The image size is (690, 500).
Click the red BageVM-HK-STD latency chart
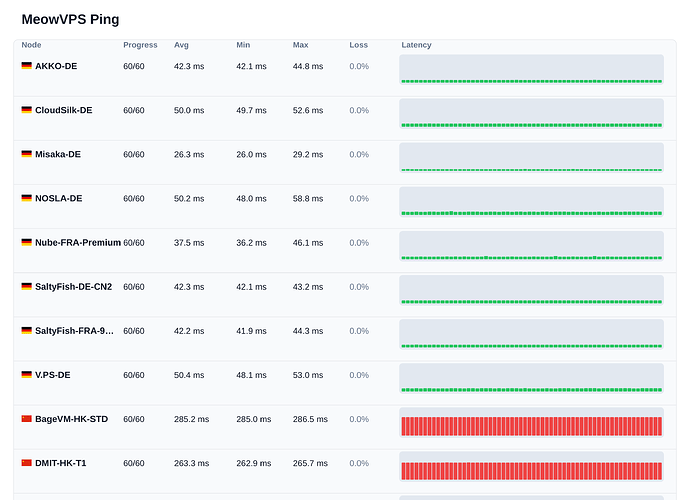532,422
